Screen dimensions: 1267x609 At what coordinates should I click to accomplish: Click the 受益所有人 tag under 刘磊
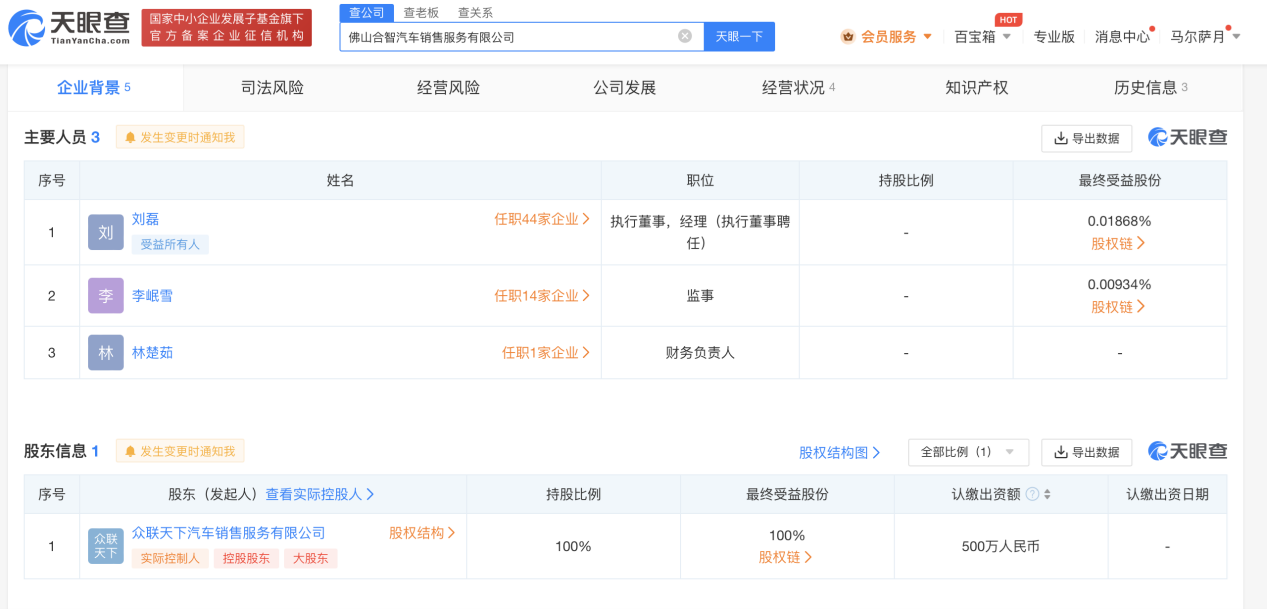170,245
